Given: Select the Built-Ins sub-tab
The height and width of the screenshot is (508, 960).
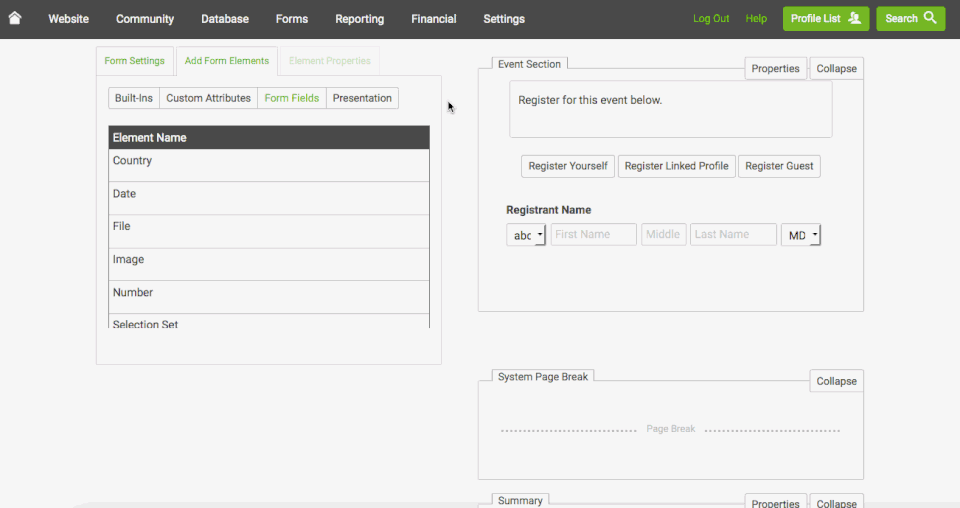Looking at the screenshot, I should click(134, 98).
